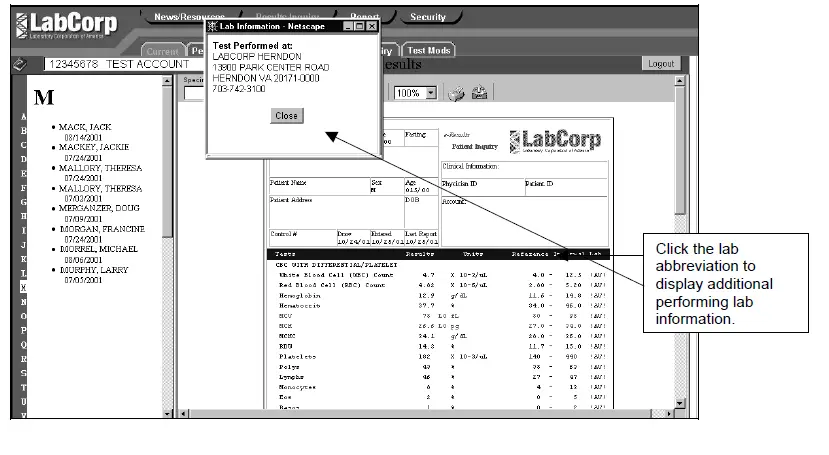Jump to letter H in alphabet index

(x=23, y=216)
